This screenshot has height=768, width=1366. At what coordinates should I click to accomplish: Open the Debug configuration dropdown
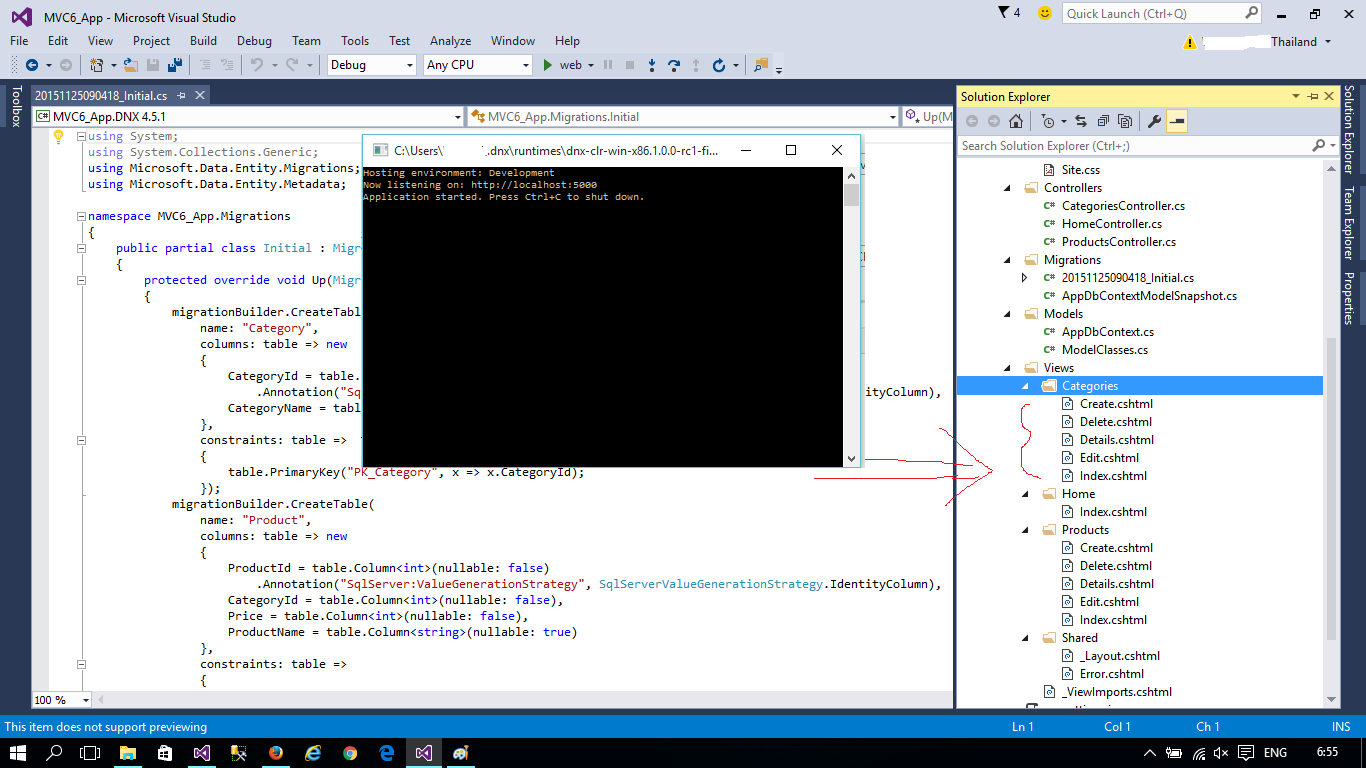409,65
